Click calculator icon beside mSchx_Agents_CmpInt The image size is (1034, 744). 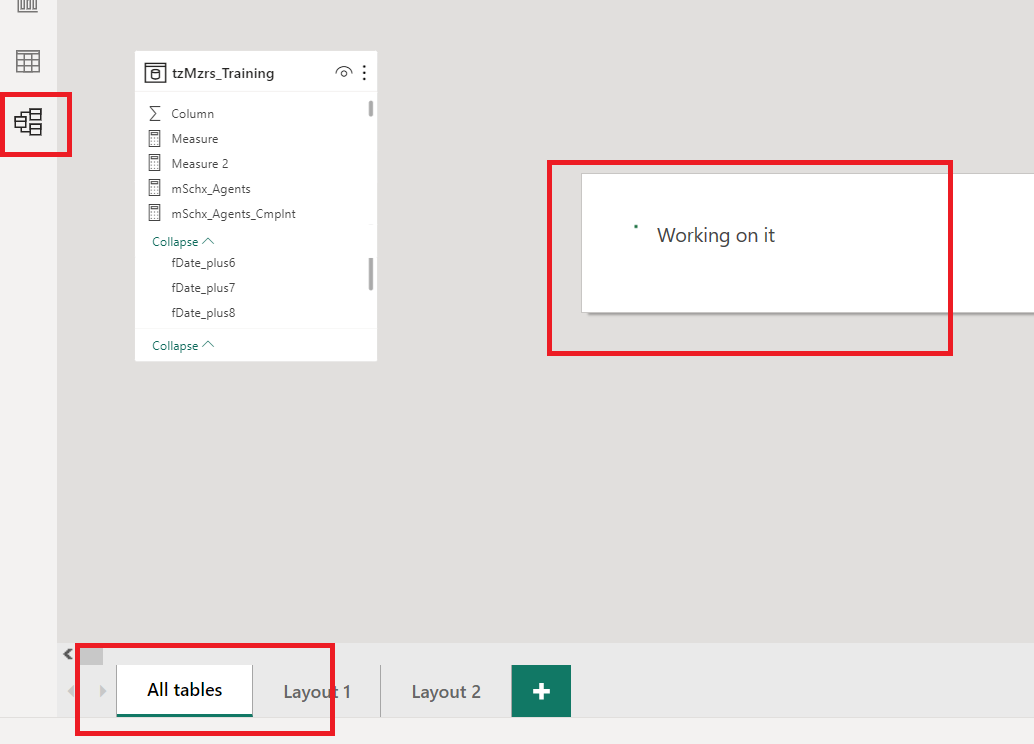pyautogui.click(x=154, y=214)
